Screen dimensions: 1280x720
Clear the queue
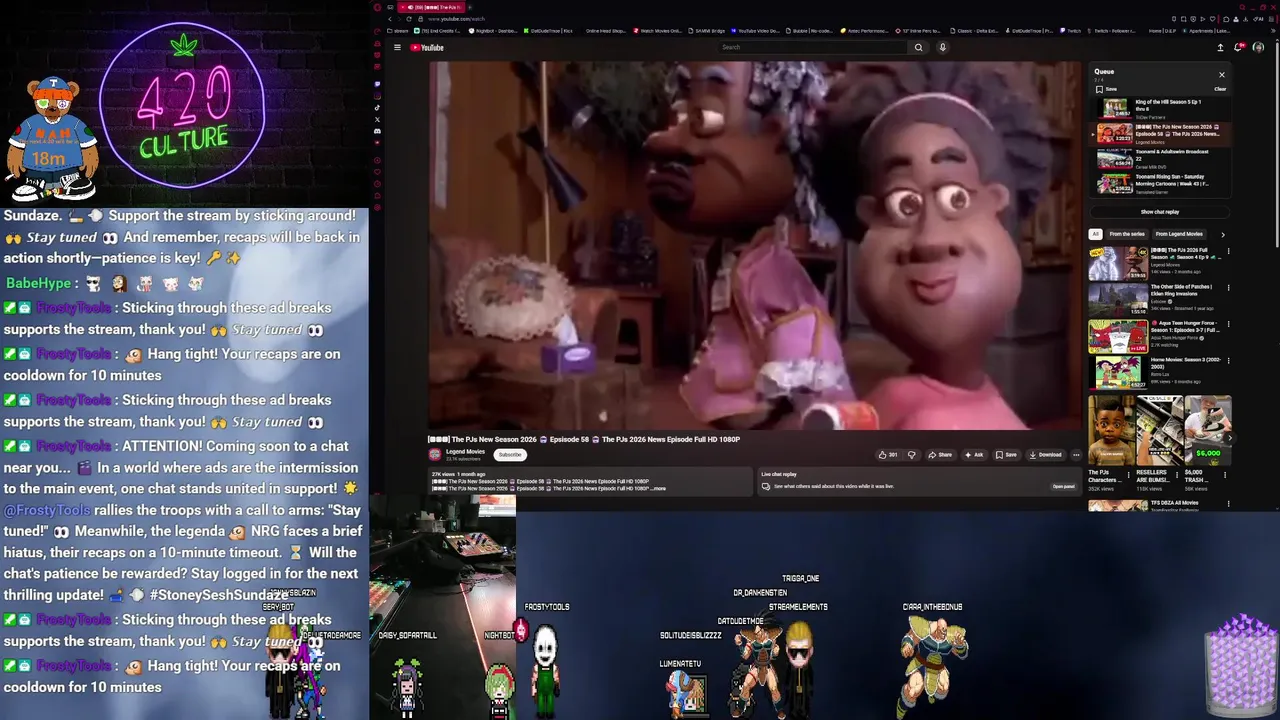click(1220, 89)
